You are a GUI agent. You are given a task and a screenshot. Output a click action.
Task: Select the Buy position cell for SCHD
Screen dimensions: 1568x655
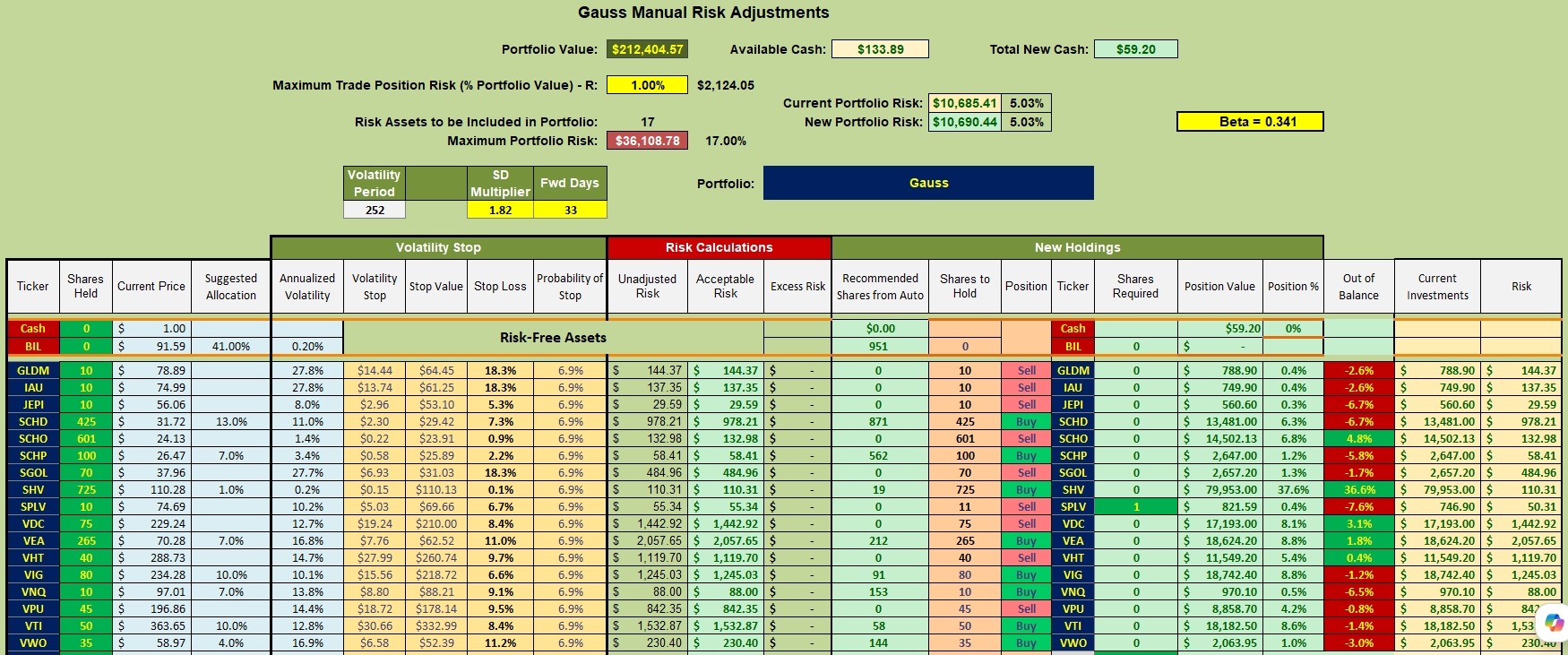pos(1026,421)
